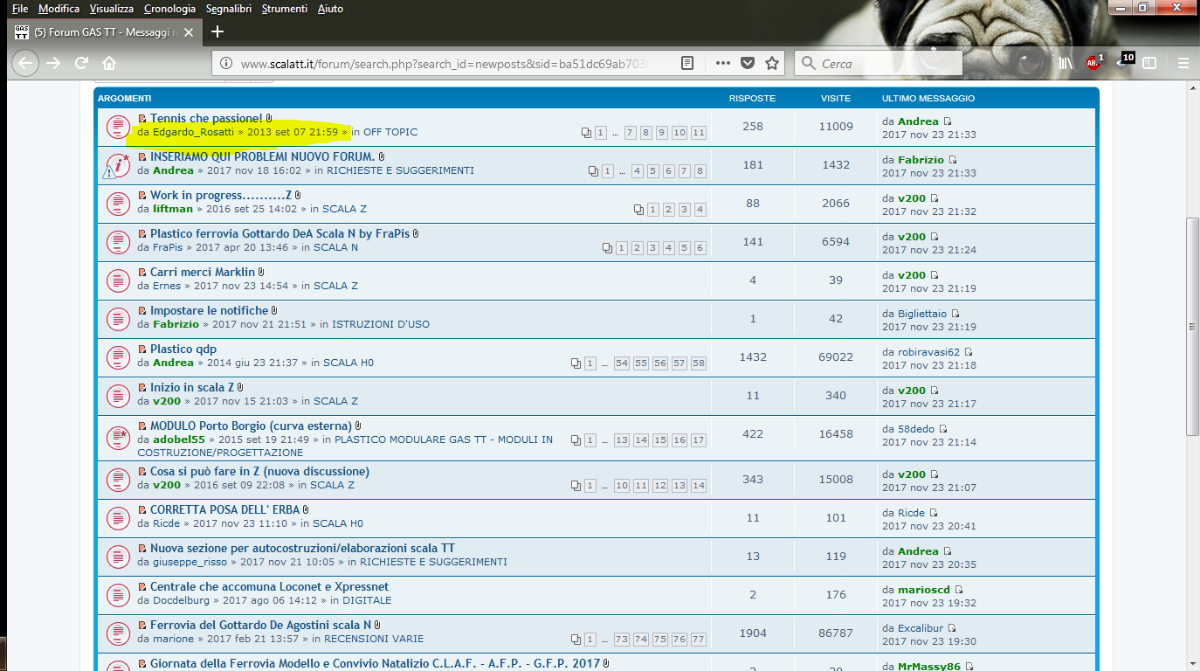Go to page 11 of Tennis che passione!

[698, 133]
